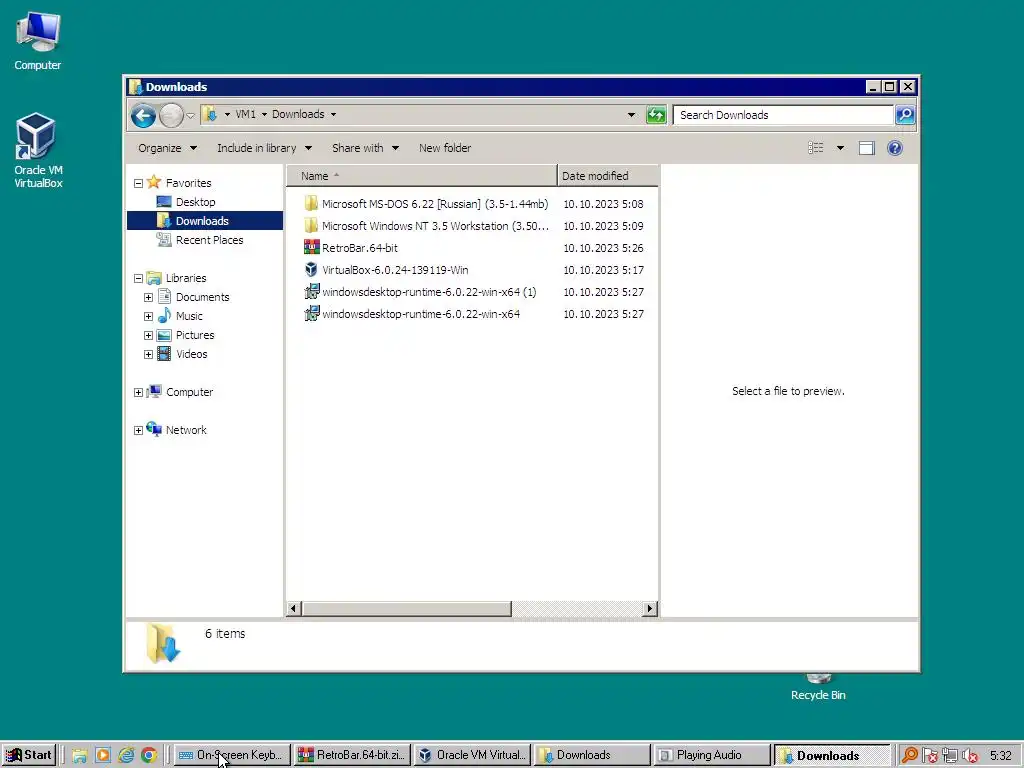Change your view icon

[x=816, y=148]
